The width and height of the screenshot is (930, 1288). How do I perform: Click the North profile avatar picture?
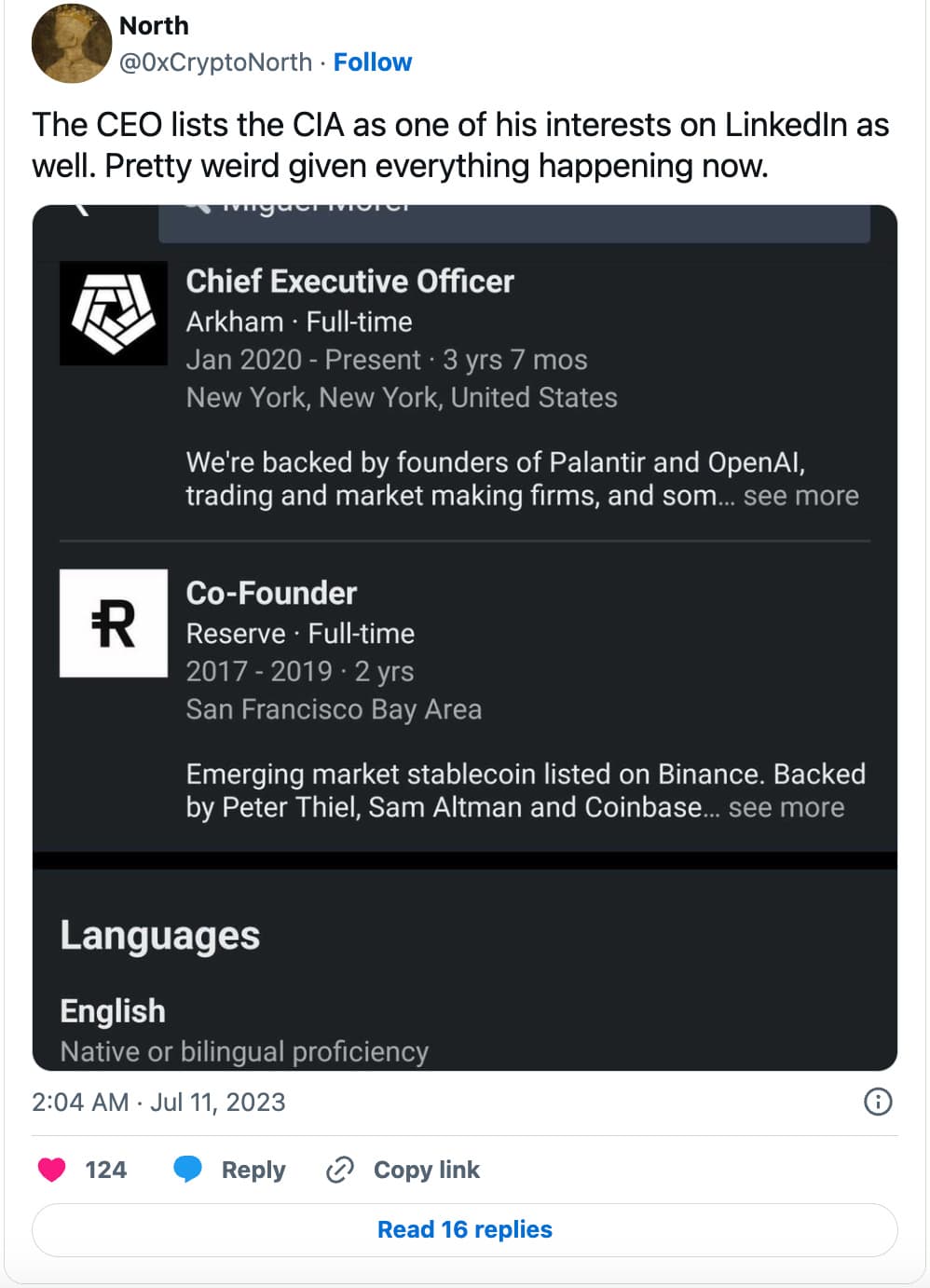tap(72, 43)
